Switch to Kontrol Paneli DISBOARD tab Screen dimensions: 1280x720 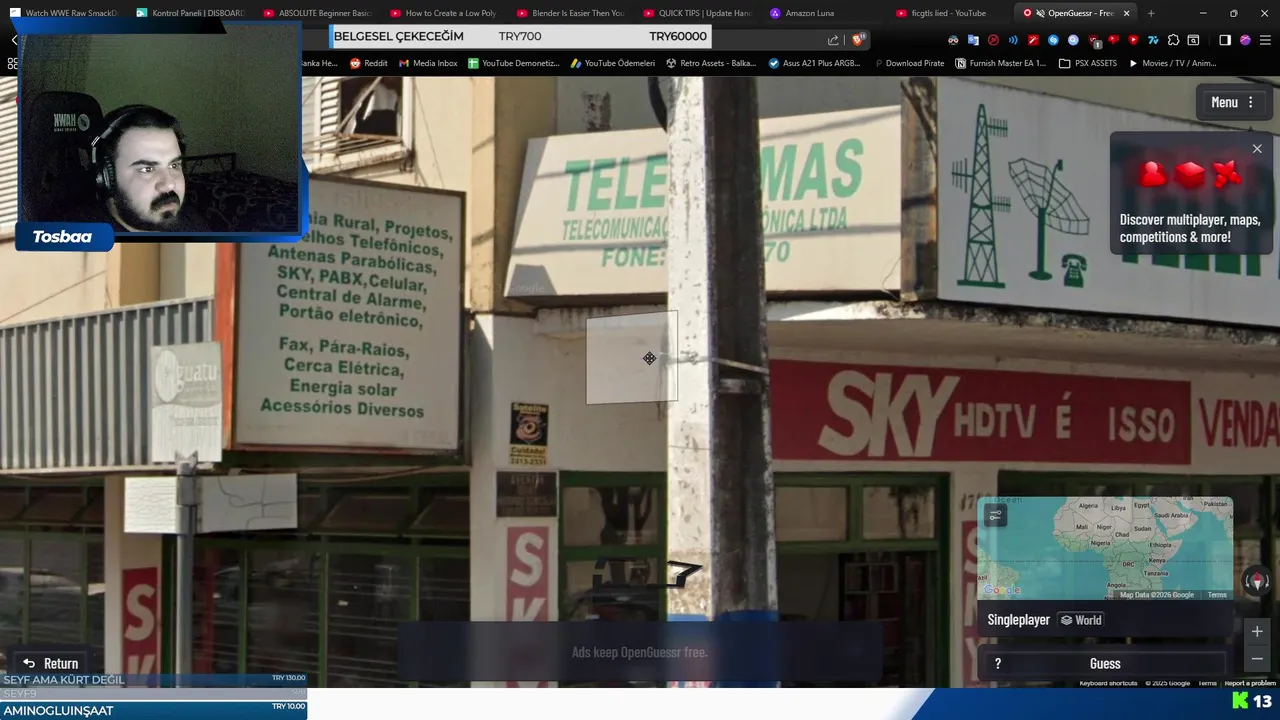coord(192,13)
